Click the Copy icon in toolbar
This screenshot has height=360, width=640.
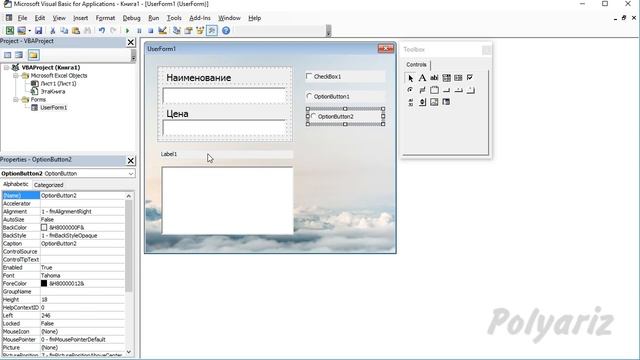click(x=64, y=31)
